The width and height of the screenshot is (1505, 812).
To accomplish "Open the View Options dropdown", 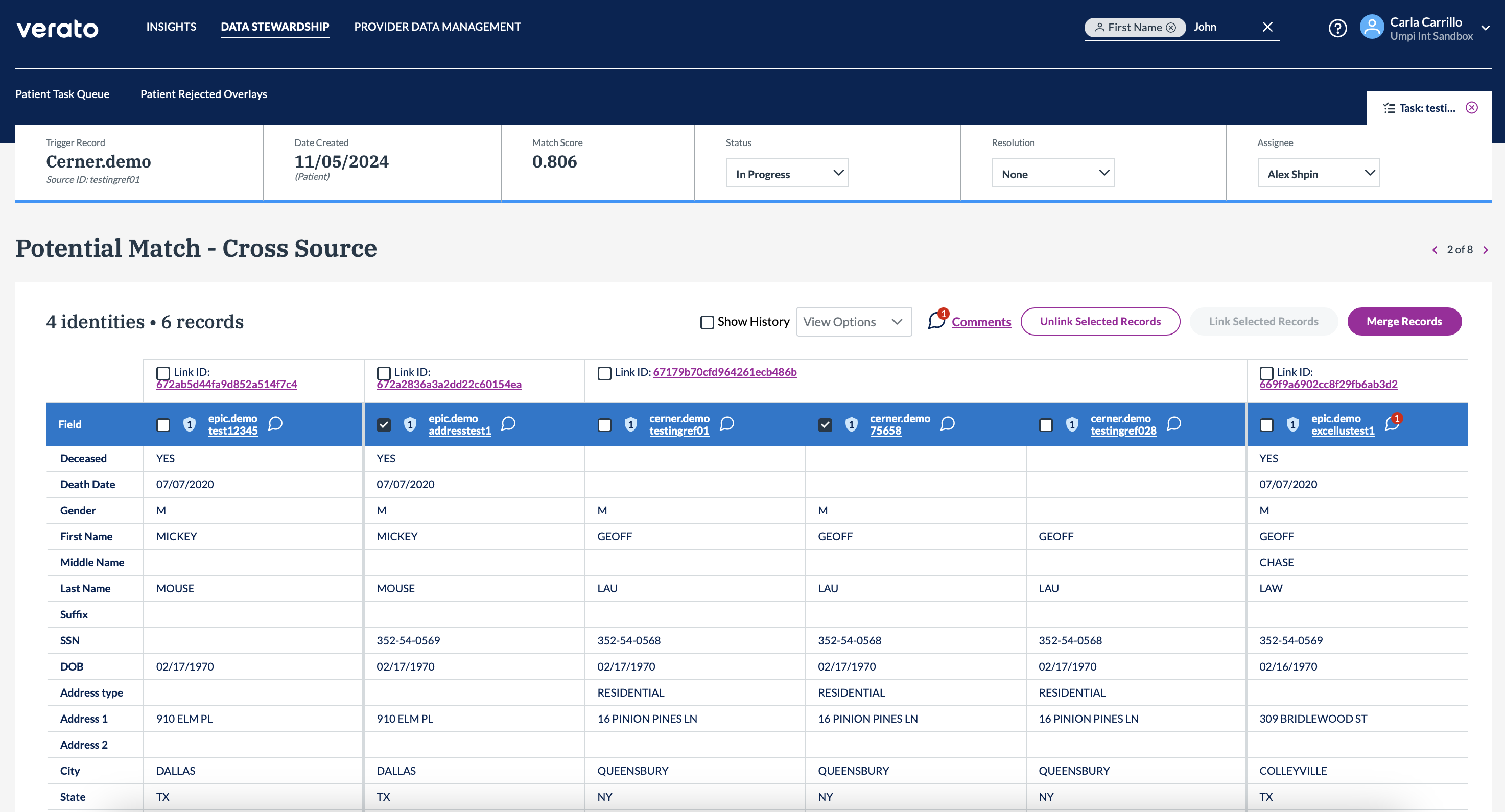I will point(853,322).
